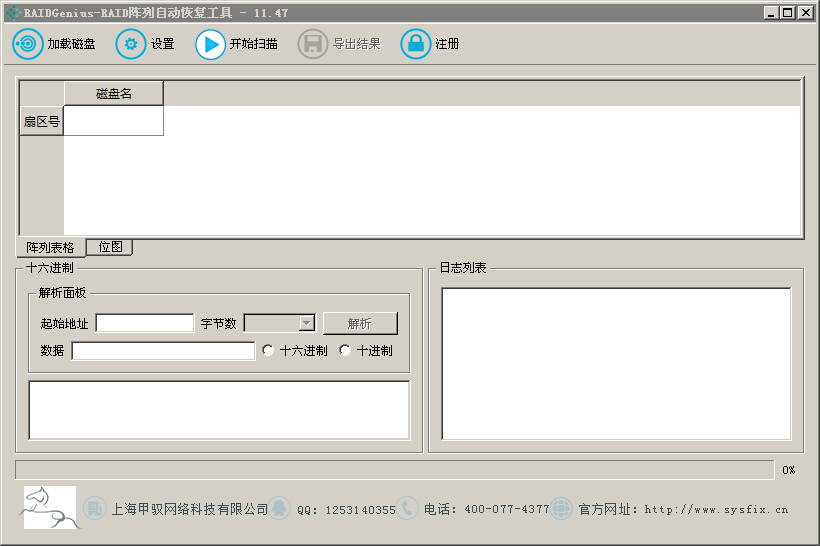
Task: Open settings via the gear icon
Action: [x=131, y=44]
